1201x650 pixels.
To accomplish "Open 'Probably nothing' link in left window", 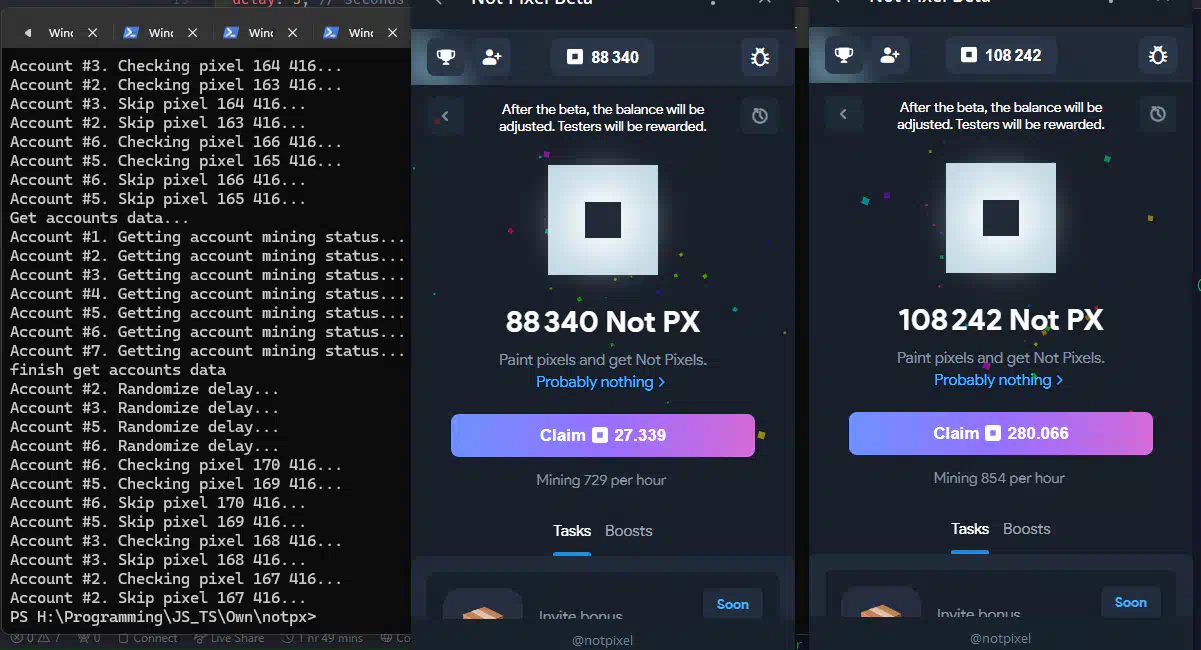I will [600, 382].
